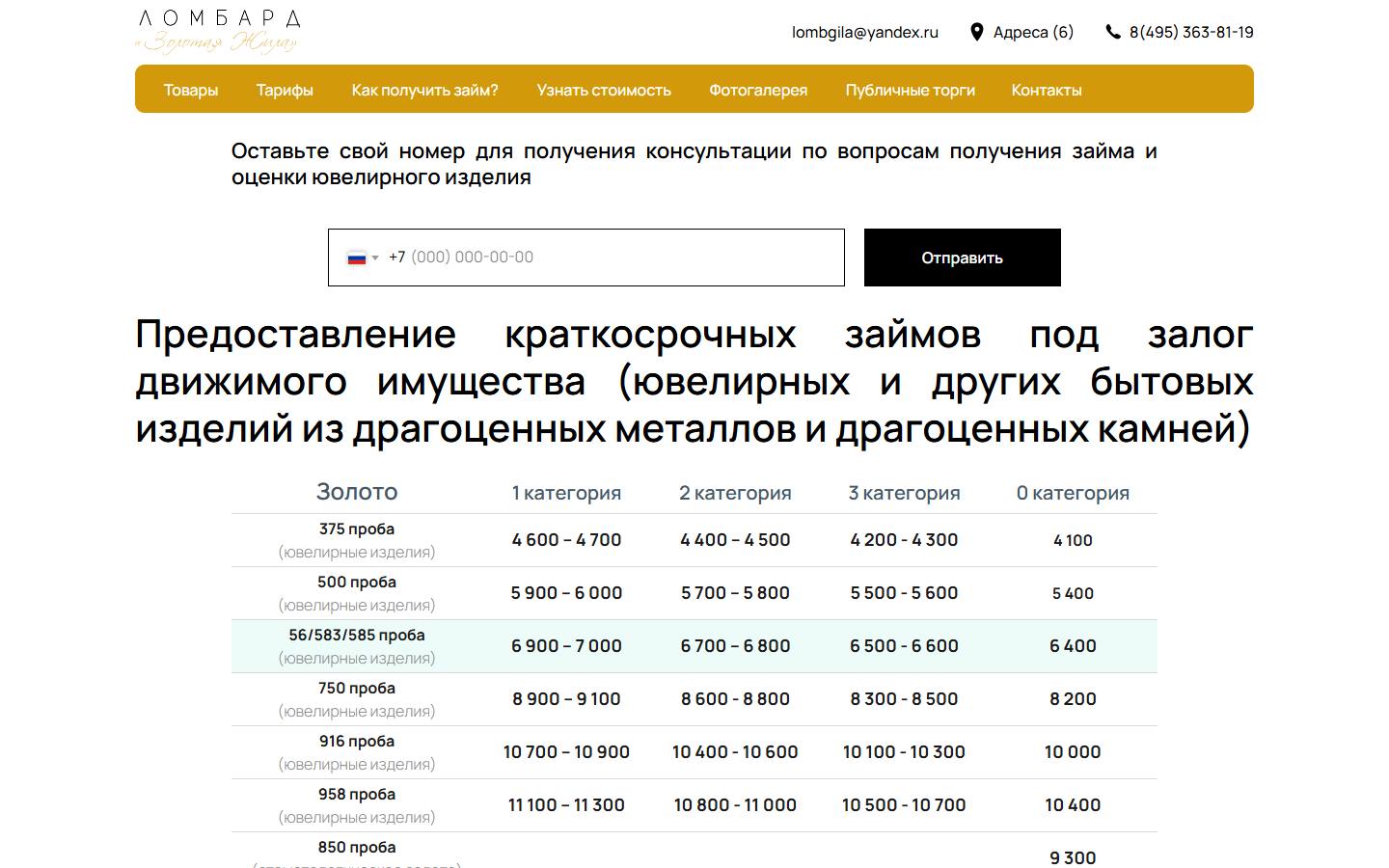The image size is (1389, 868).
Task: Click the 3 категория column header
Action: pyautogui.click(x=904, y=493)
